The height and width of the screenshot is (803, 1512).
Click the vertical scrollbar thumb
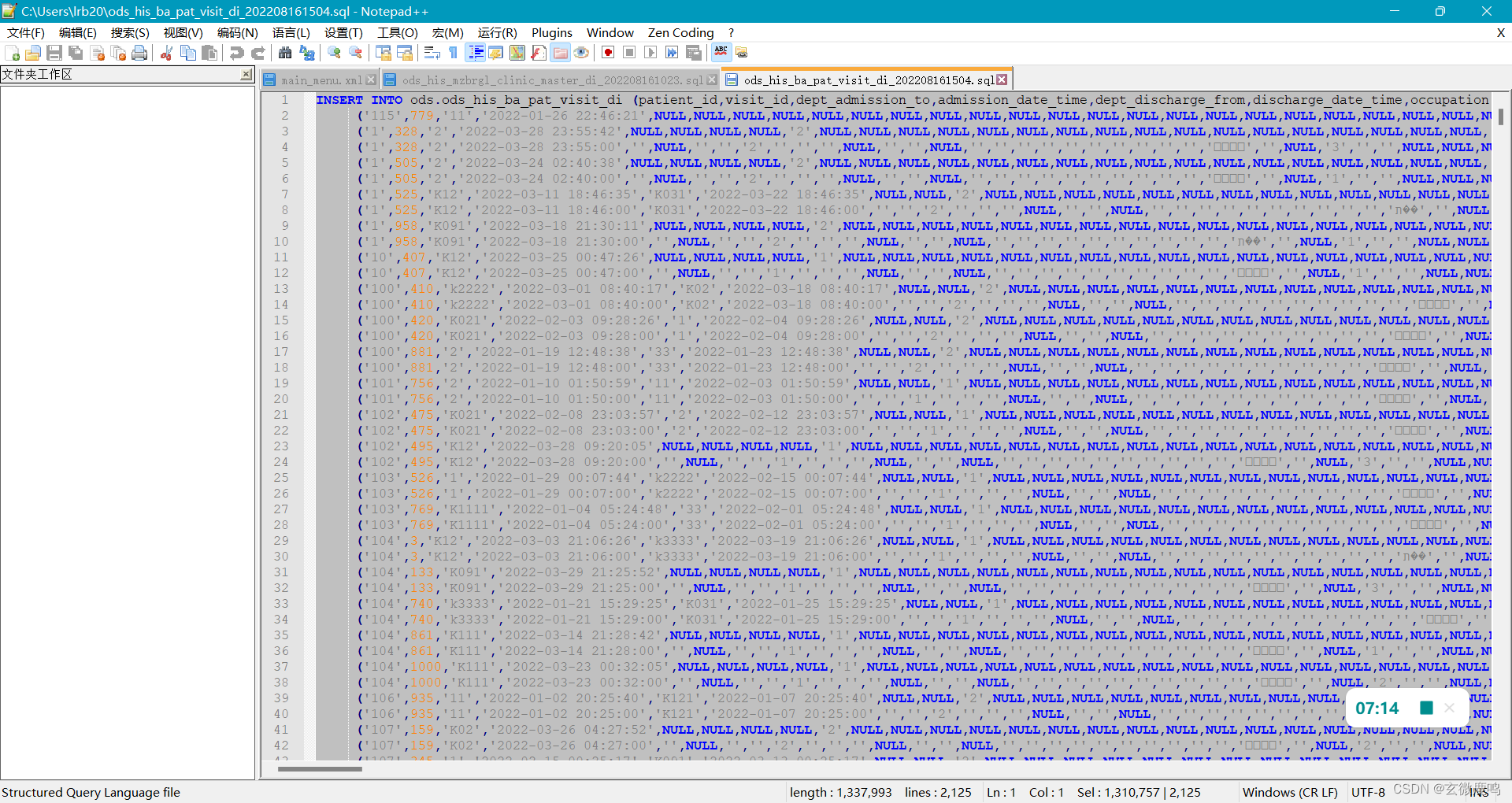pos(1501,117)
